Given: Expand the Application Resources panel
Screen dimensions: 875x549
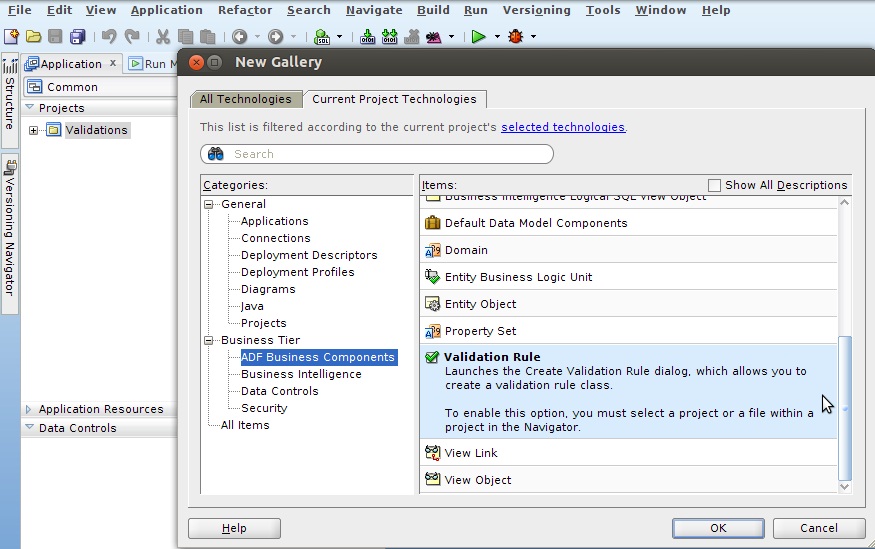Looking at the screenshot, I should coord(29,409).
